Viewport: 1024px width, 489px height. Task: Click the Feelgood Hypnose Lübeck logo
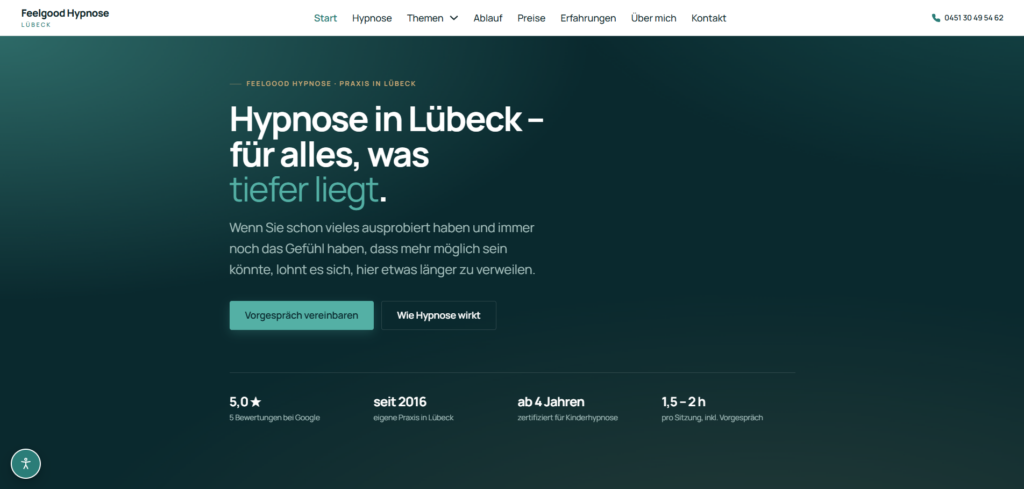tap(65, 18)
